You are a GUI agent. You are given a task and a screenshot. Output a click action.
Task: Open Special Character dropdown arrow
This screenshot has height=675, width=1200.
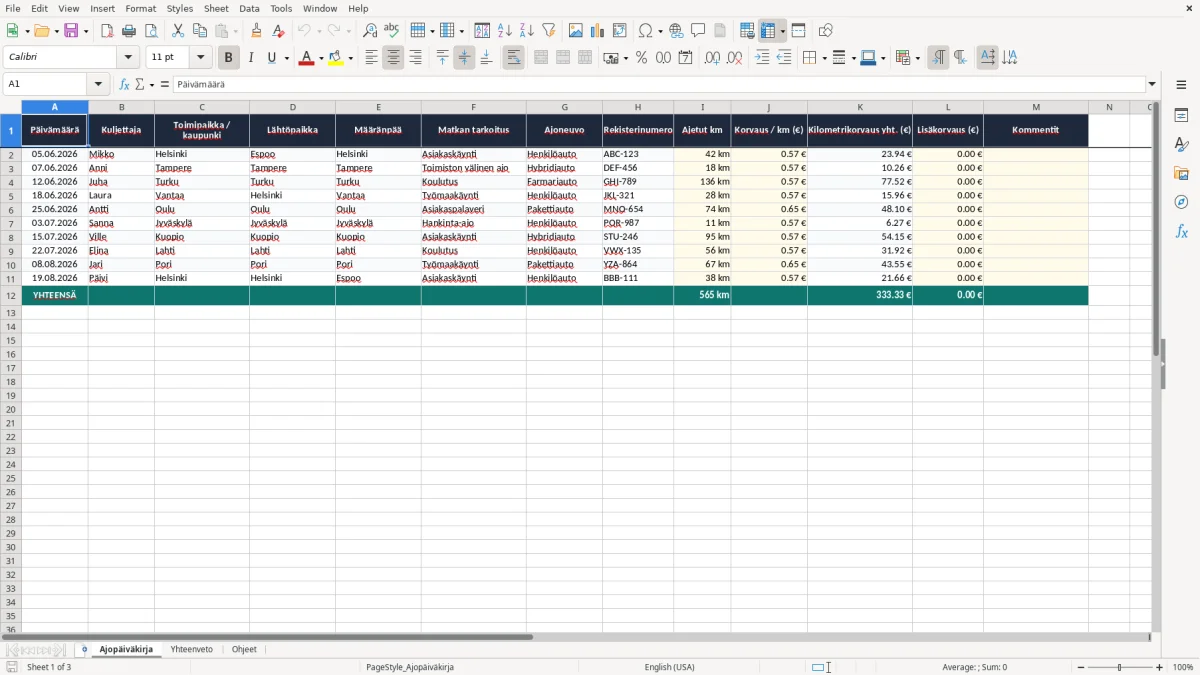(661, 31)
